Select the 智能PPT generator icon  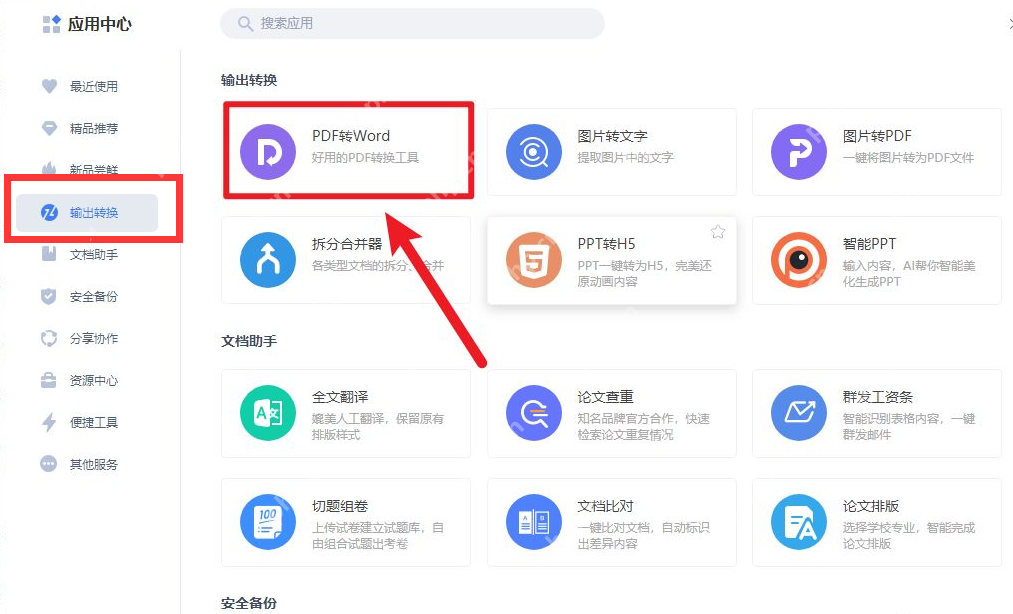coord(797,260)
